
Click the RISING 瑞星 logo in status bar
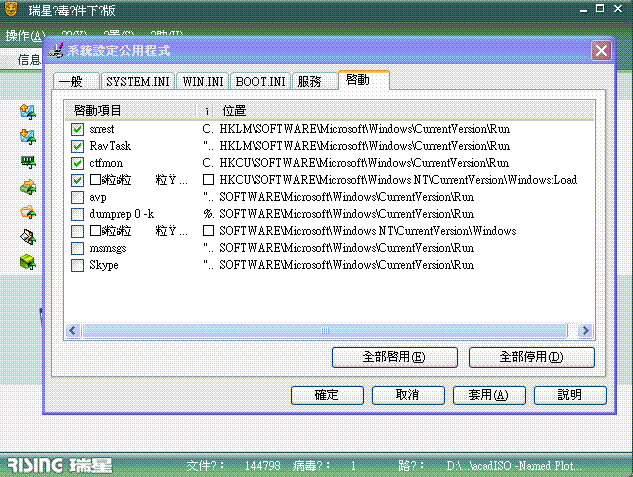click(x=59, y=465)
